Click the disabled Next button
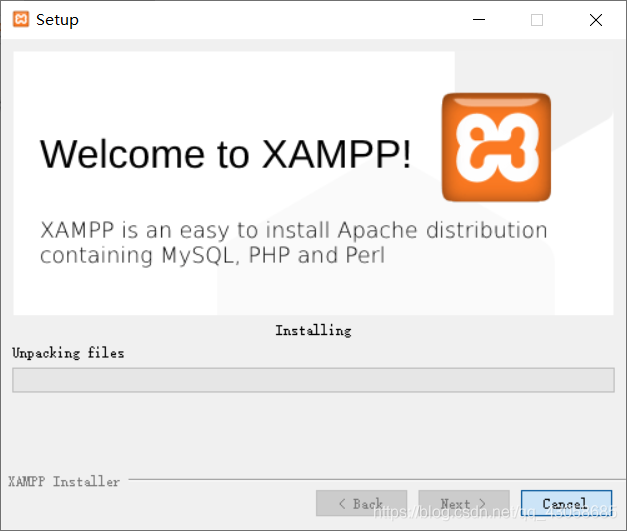This screenshot has height=531, width=627. pyautogui.click(x=464, y=503)
